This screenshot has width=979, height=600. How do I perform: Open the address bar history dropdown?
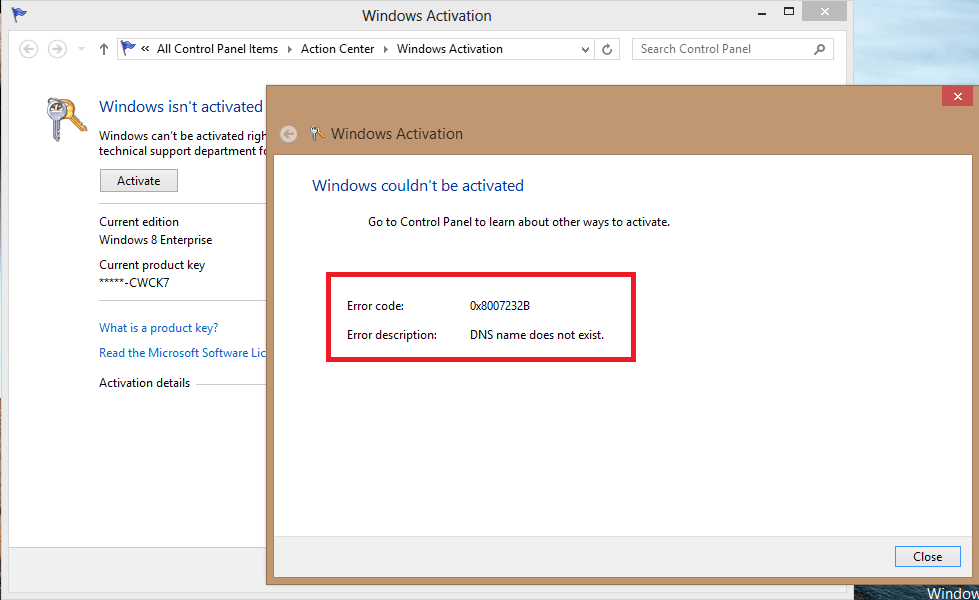coord(585,49)
